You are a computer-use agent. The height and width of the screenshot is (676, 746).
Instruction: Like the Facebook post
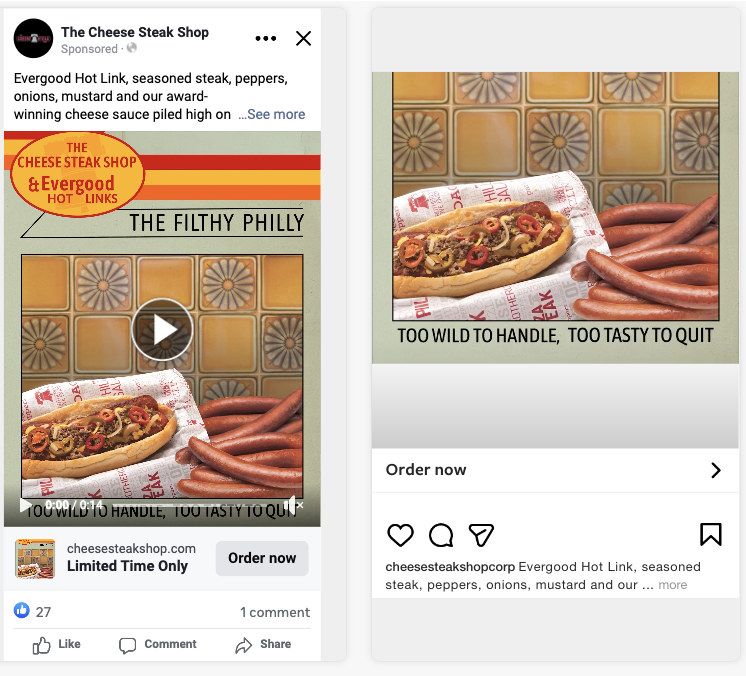tap(56, 644)
